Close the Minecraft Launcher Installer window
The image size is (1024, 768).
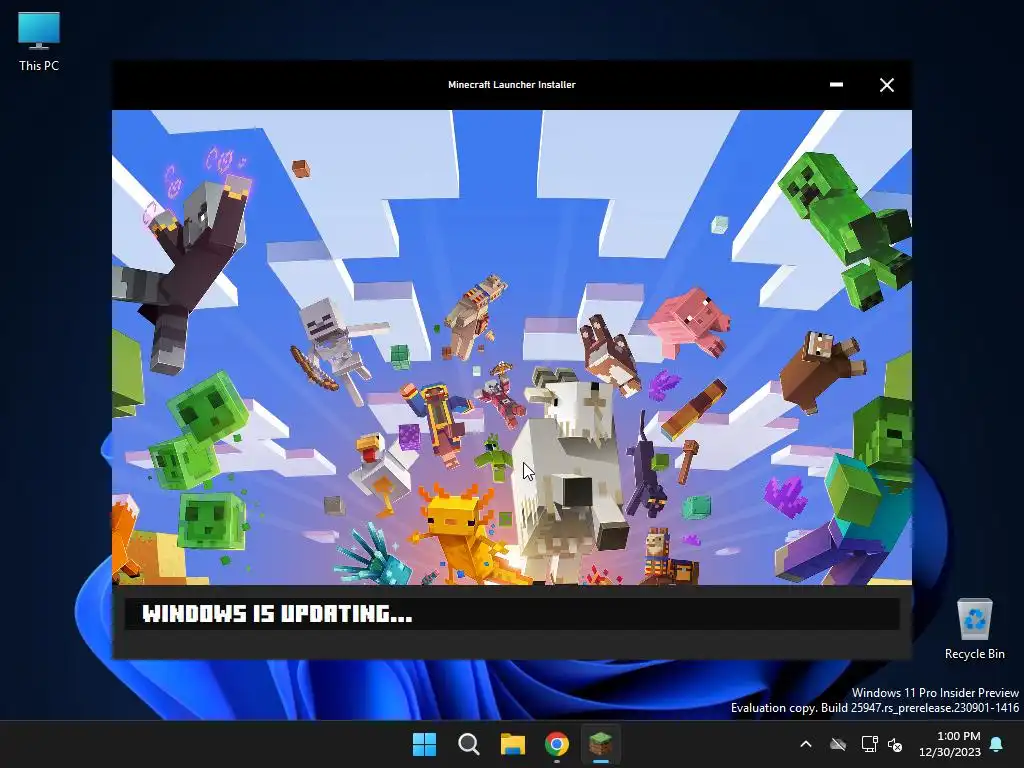click(886, 85)
